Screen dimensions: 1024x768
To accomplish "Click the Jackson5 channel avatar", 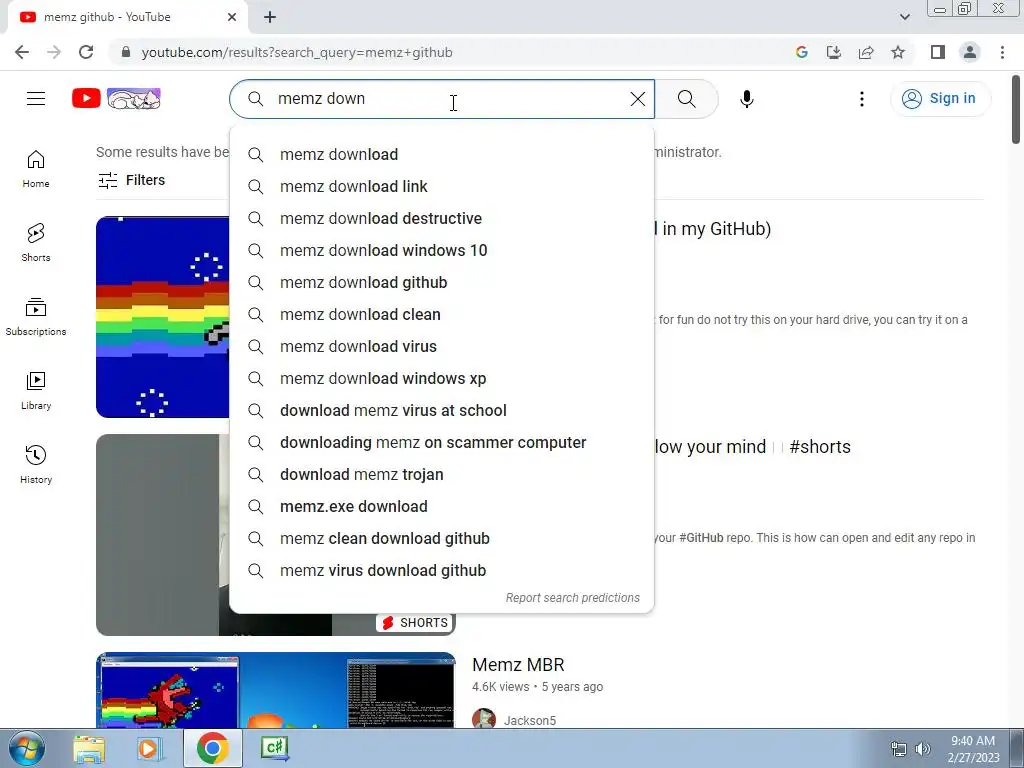I will click(484, 718).
